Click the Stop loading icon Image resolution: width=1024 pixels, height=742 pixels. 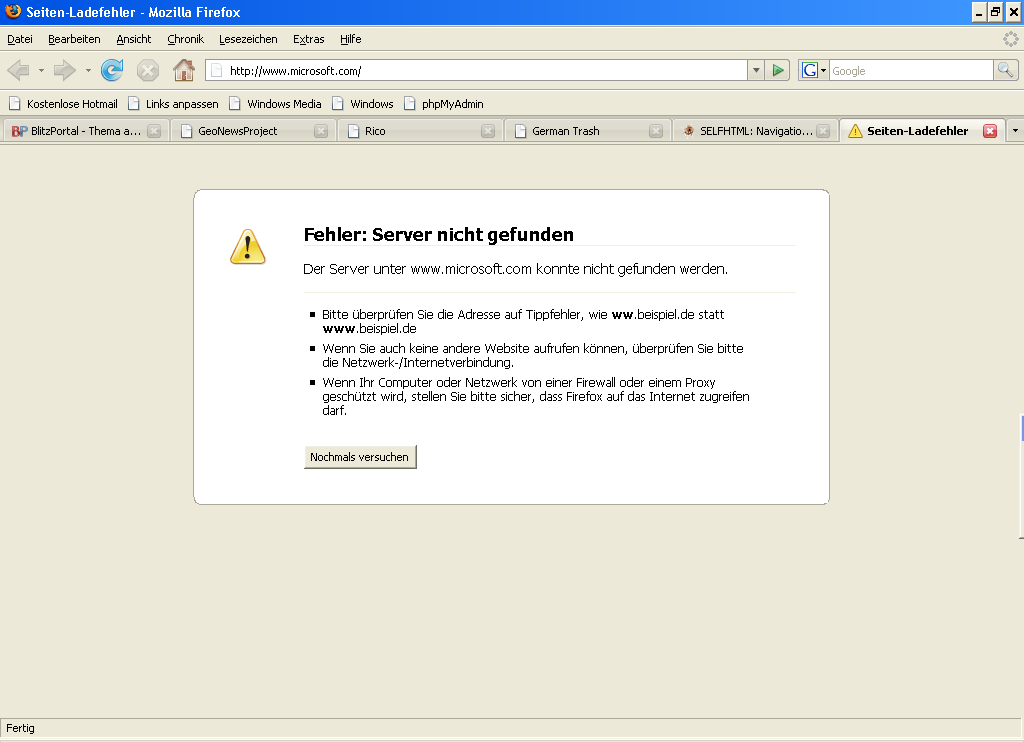pos(148,70)
